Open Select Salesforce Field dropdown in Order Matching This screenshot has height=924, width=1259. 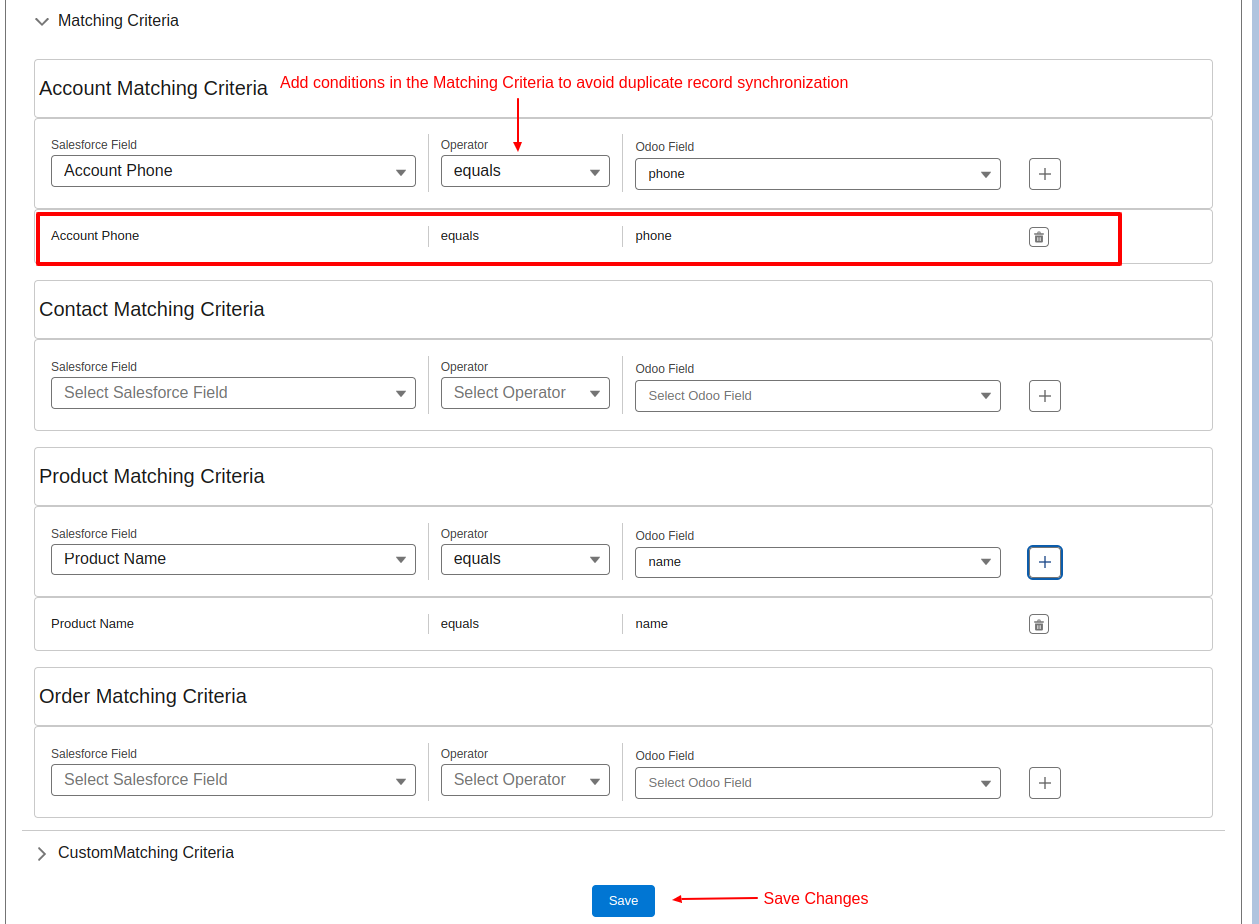click(233, 779)
